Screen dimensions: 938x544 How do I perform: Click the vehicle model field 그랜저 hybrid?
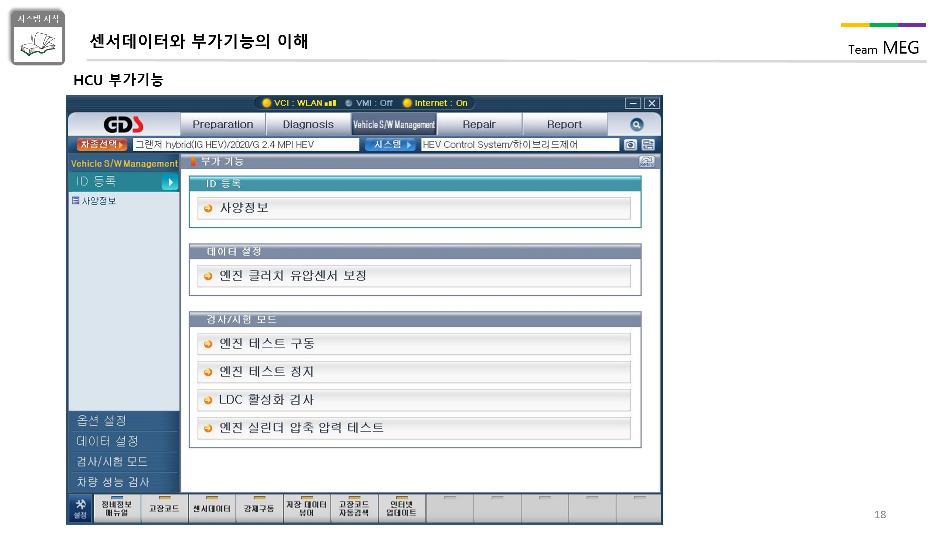click(245, 144)
